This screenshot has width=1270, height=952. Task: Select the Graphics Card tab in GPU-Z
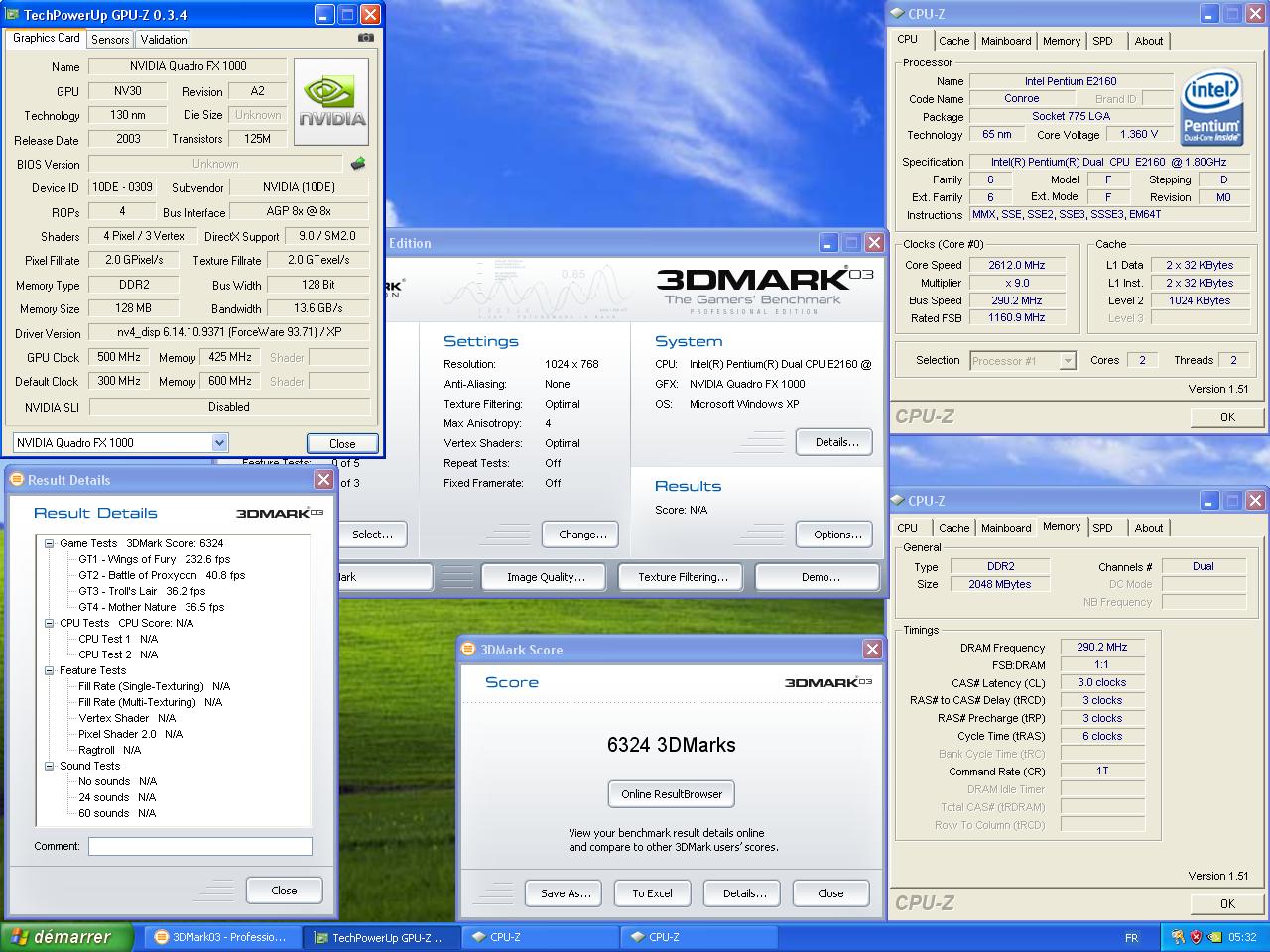[x=46, y=38]
